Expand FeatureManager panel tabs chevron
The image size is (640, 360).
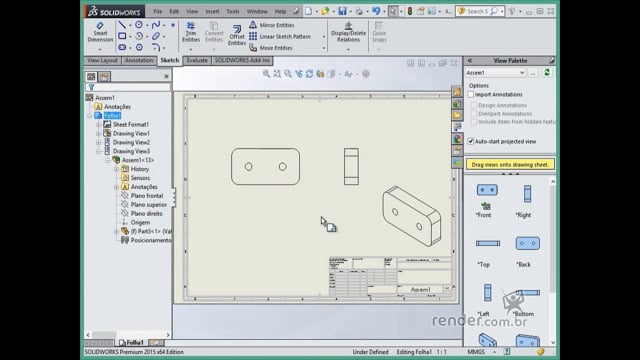(x=166, y=76)
